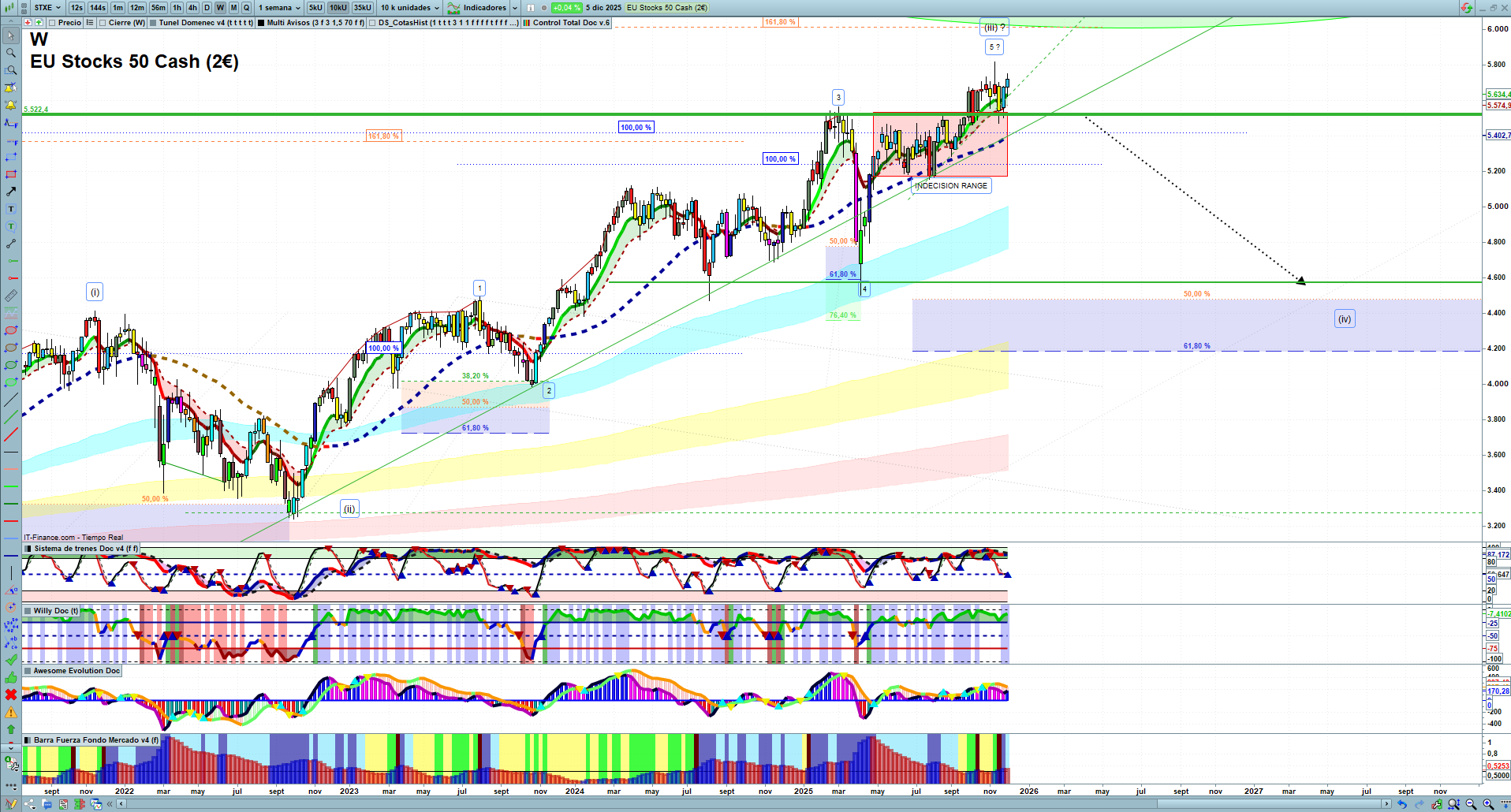Switch to the M monthly timeframe
Screen dimensions: 1511x812
pyautogui.click(x=233, y=8)
